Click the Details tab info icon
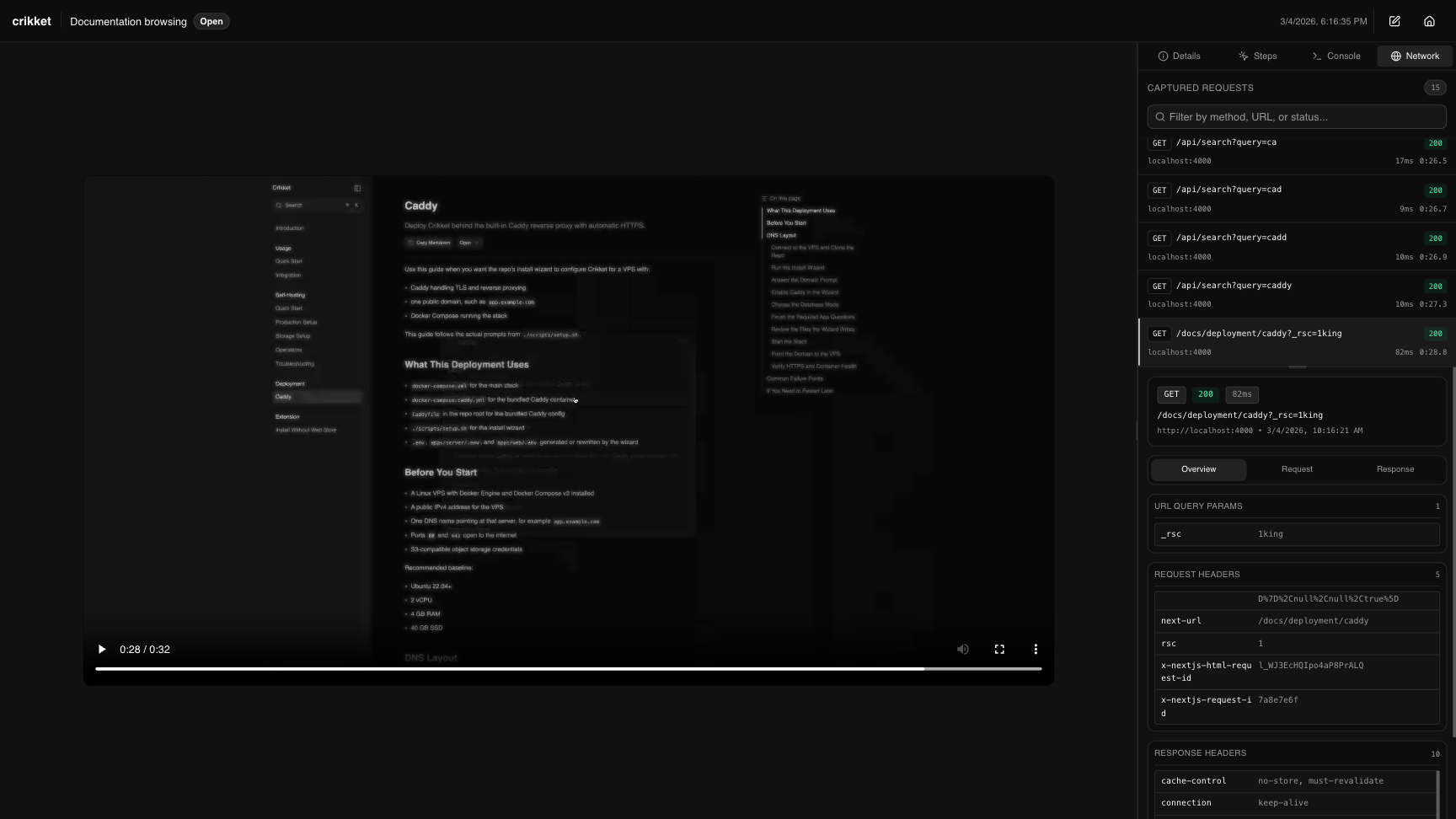The image size is (1456, 819). (x=1163, y=56)
